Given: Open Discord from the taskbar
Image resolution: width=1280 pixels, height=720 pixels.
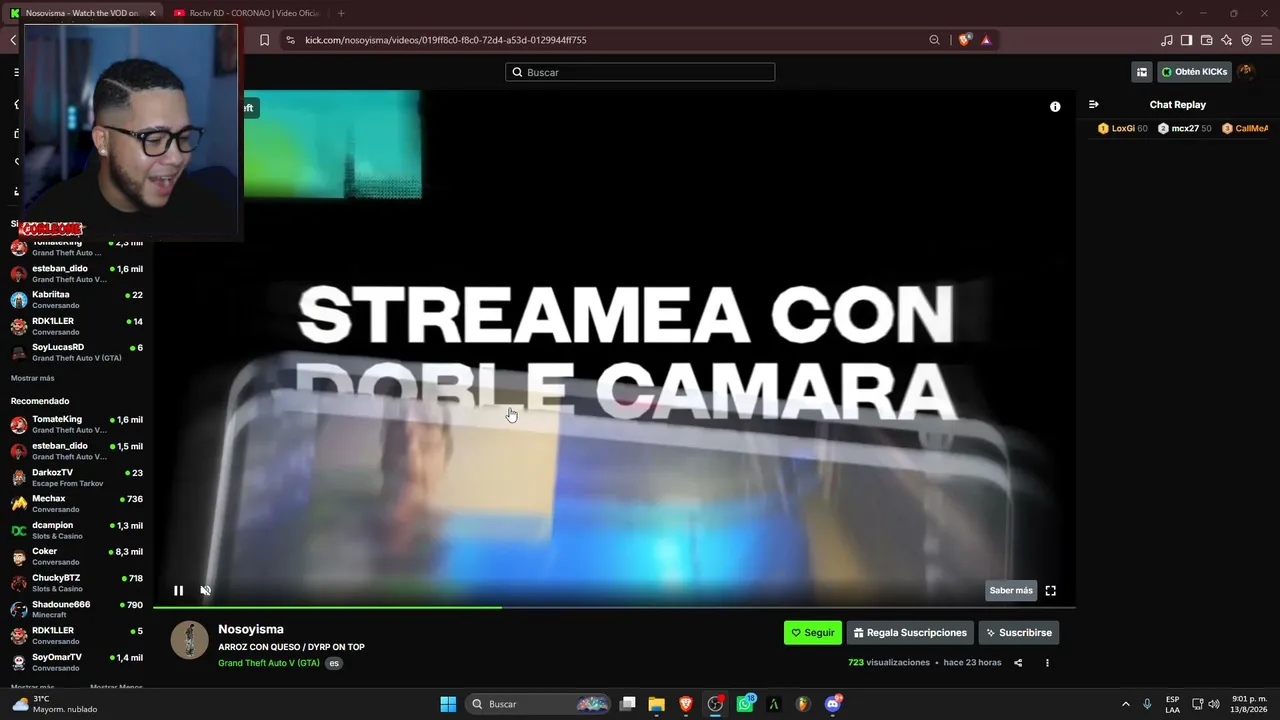Looking at the screenshot, I should (x=833, y=704).
